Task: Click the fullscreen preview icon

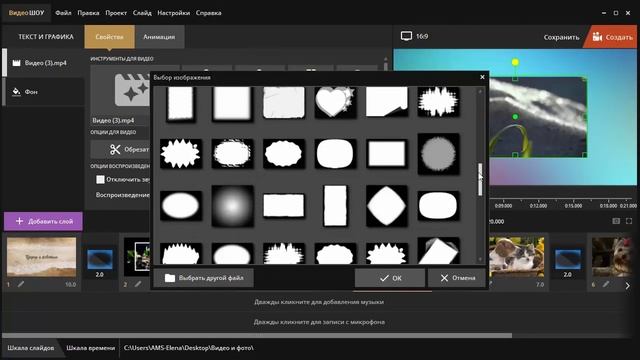Action: [x=629, y=221]
